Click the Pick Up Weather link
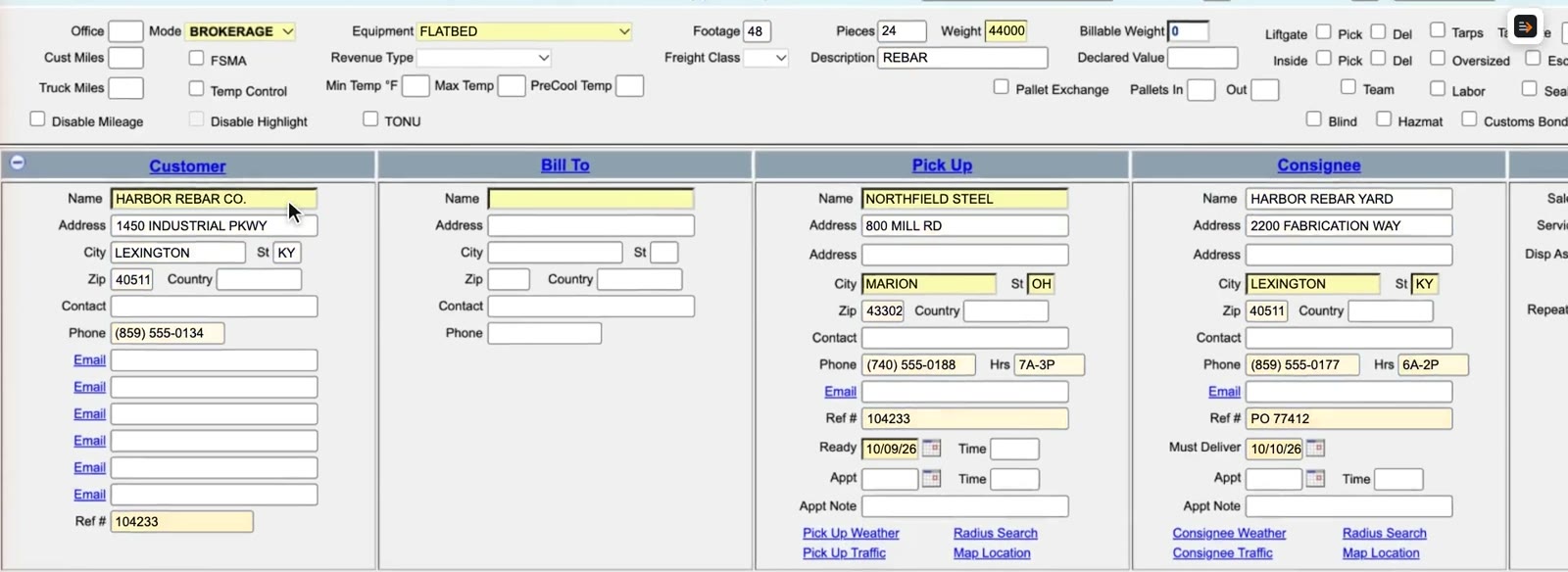Image resolution: width=1568 pixels, height=572 pixels. (x=851, y=533)
